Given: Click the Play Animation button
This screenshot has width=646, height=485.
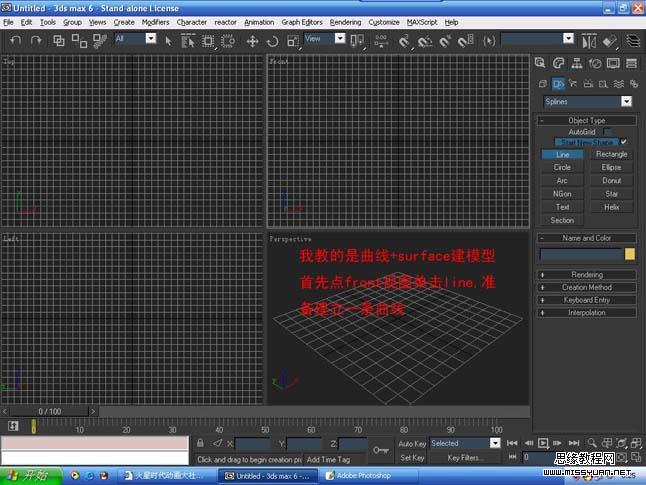Looking at the screenshot, I should coord(543,443).
